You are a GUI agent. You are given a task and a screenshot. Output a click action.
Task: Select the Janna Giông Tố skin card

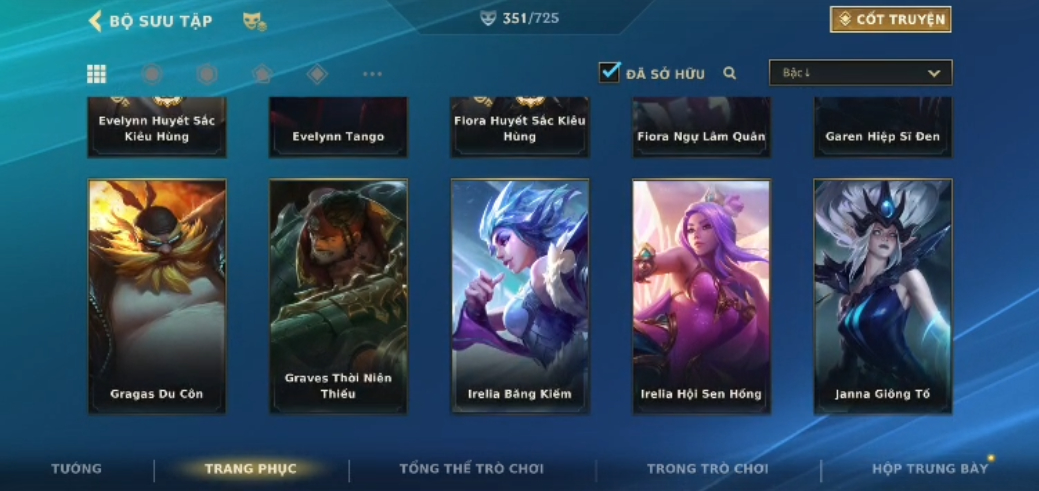883,296
